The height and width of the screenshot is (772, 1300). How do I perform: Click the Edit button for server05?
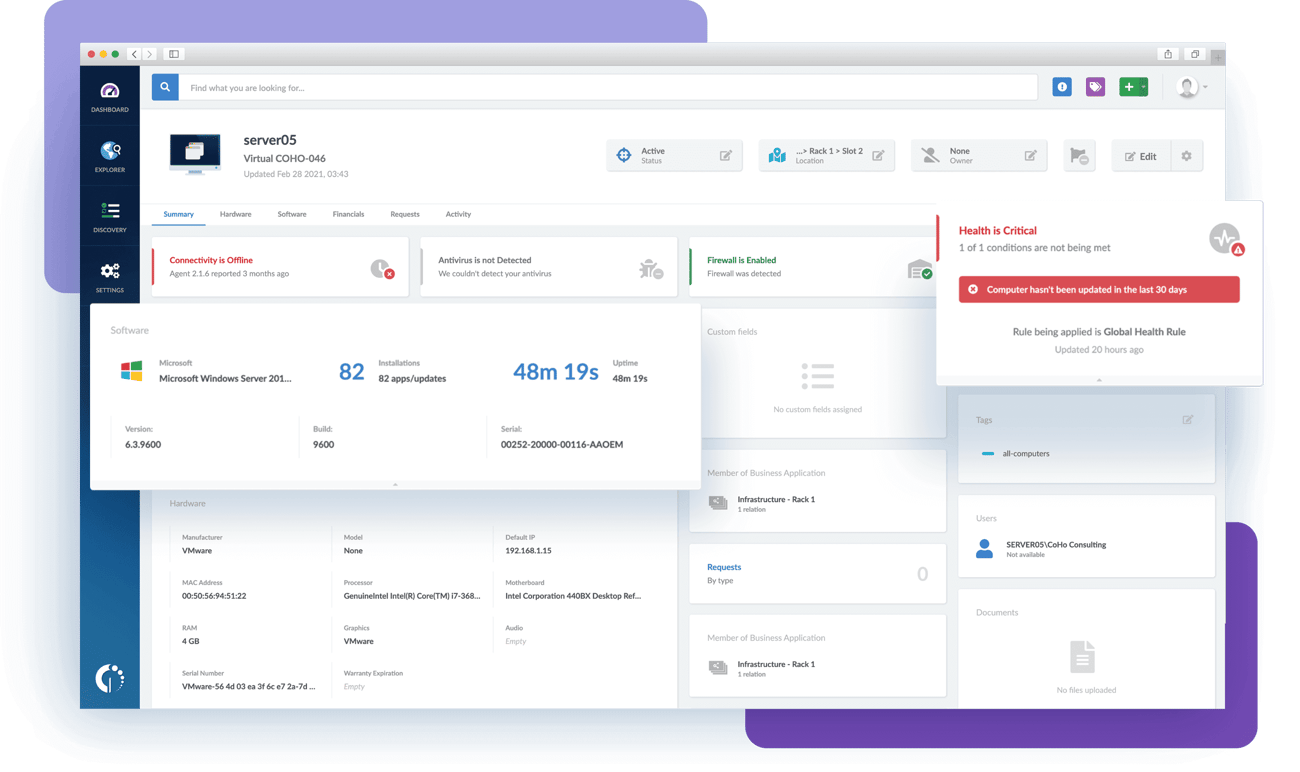click(1140, 155)
